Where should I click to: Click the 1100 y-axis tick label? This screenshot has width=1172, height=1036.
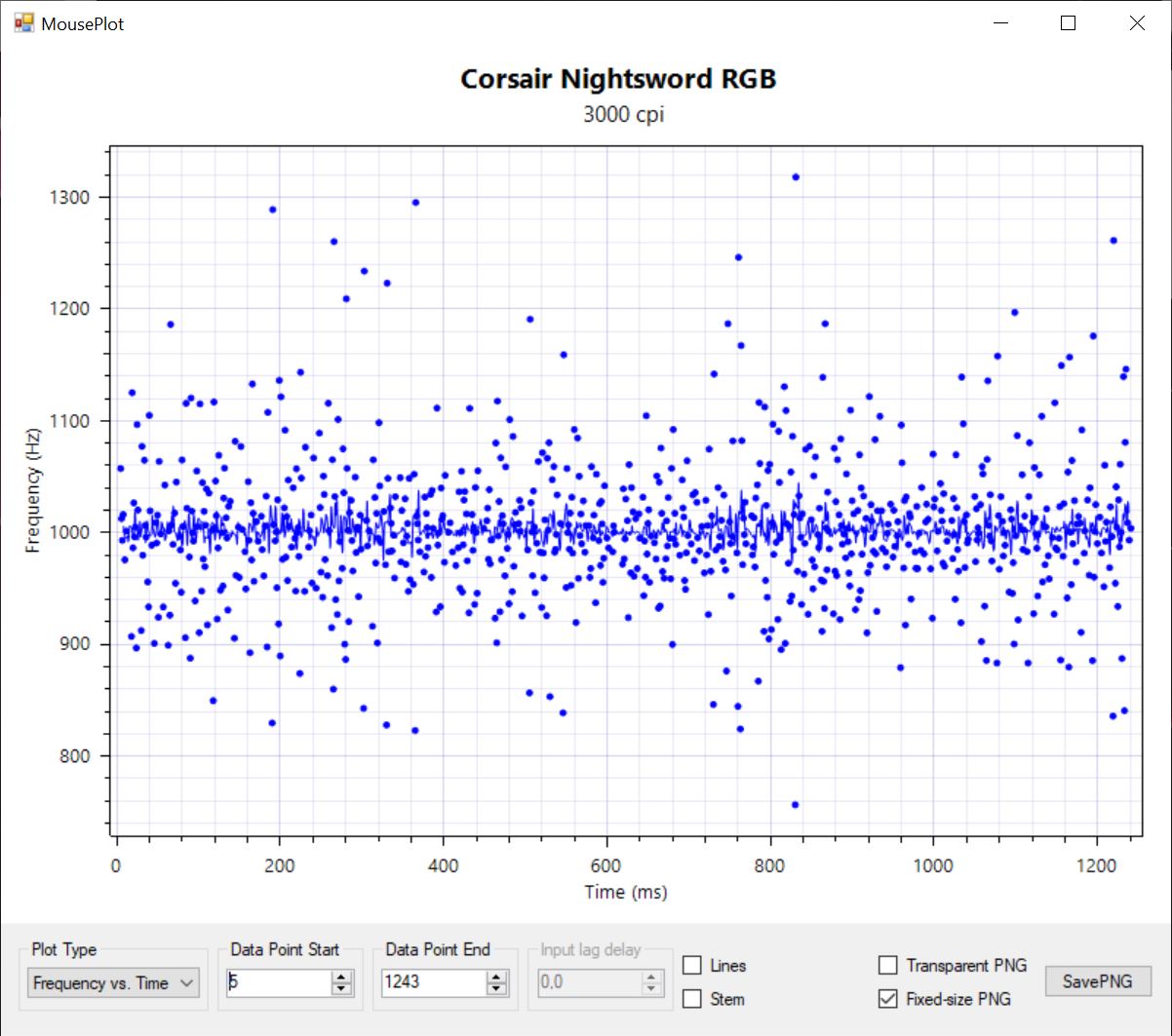[x=69, y=421]
